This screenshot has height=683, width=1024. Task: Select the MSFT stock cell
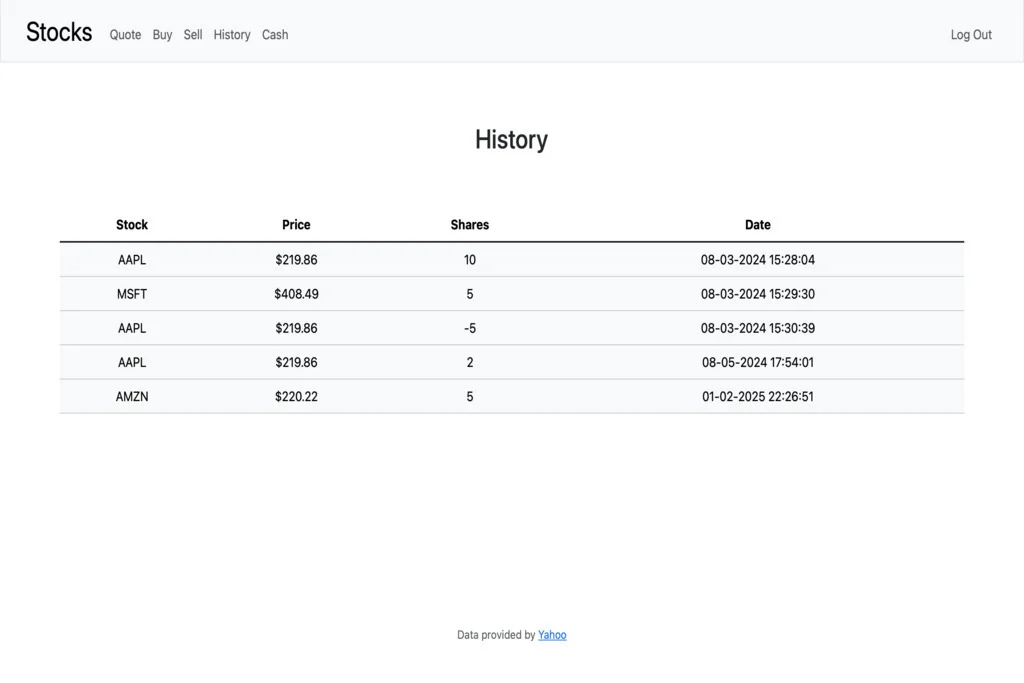[132, 294]
